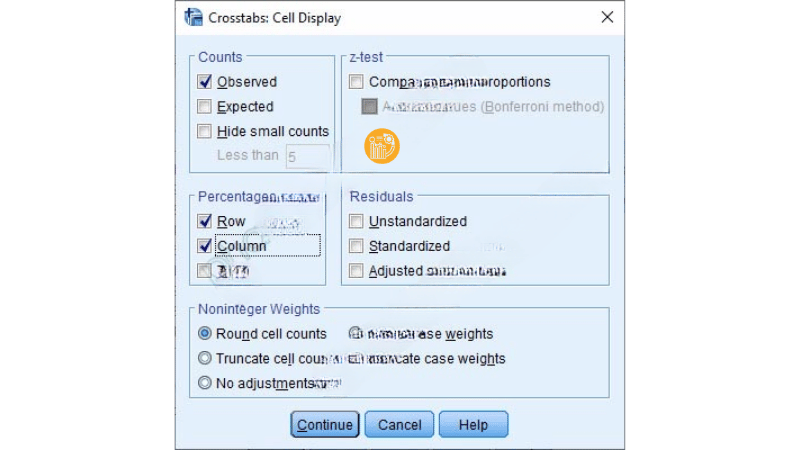The image size is (800, 450).
Task: Choose the No adjustments radio option
Action: 206,382
